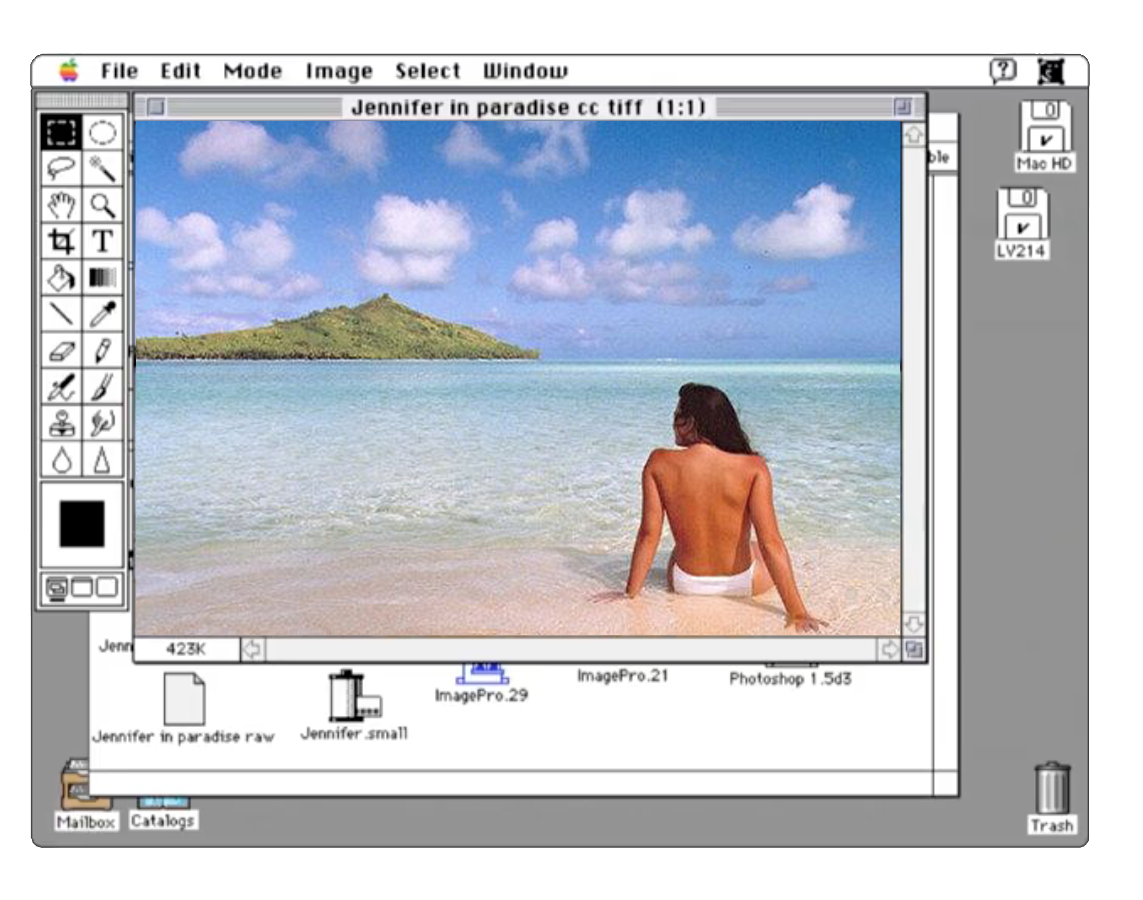Pick the Lasso tool
Screen dimensions: 1143x900
click(x=61, y=168)
